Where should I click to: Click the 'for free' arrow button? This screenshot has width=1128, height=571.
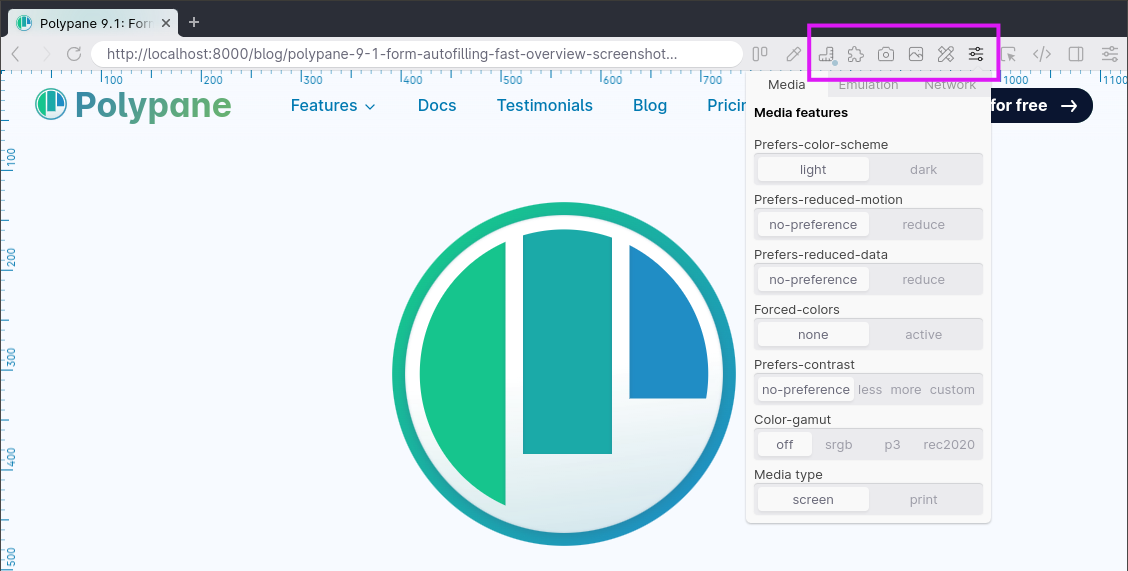point(1042,106)
